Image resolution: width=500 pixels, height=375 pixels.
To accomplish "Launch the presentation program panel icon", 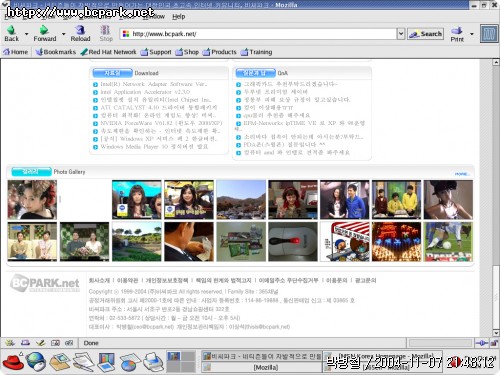I will [107, 362].
